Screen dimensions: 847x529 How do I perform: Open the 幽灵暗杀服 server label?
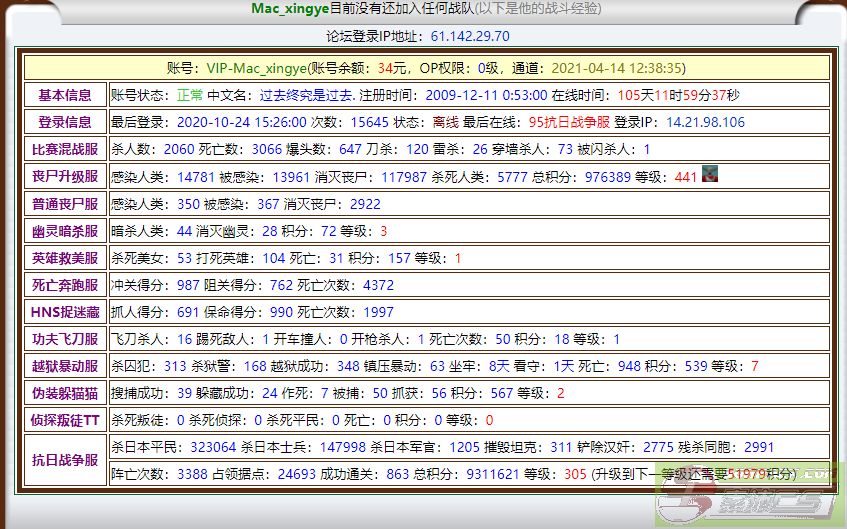(x=65, y=230)
